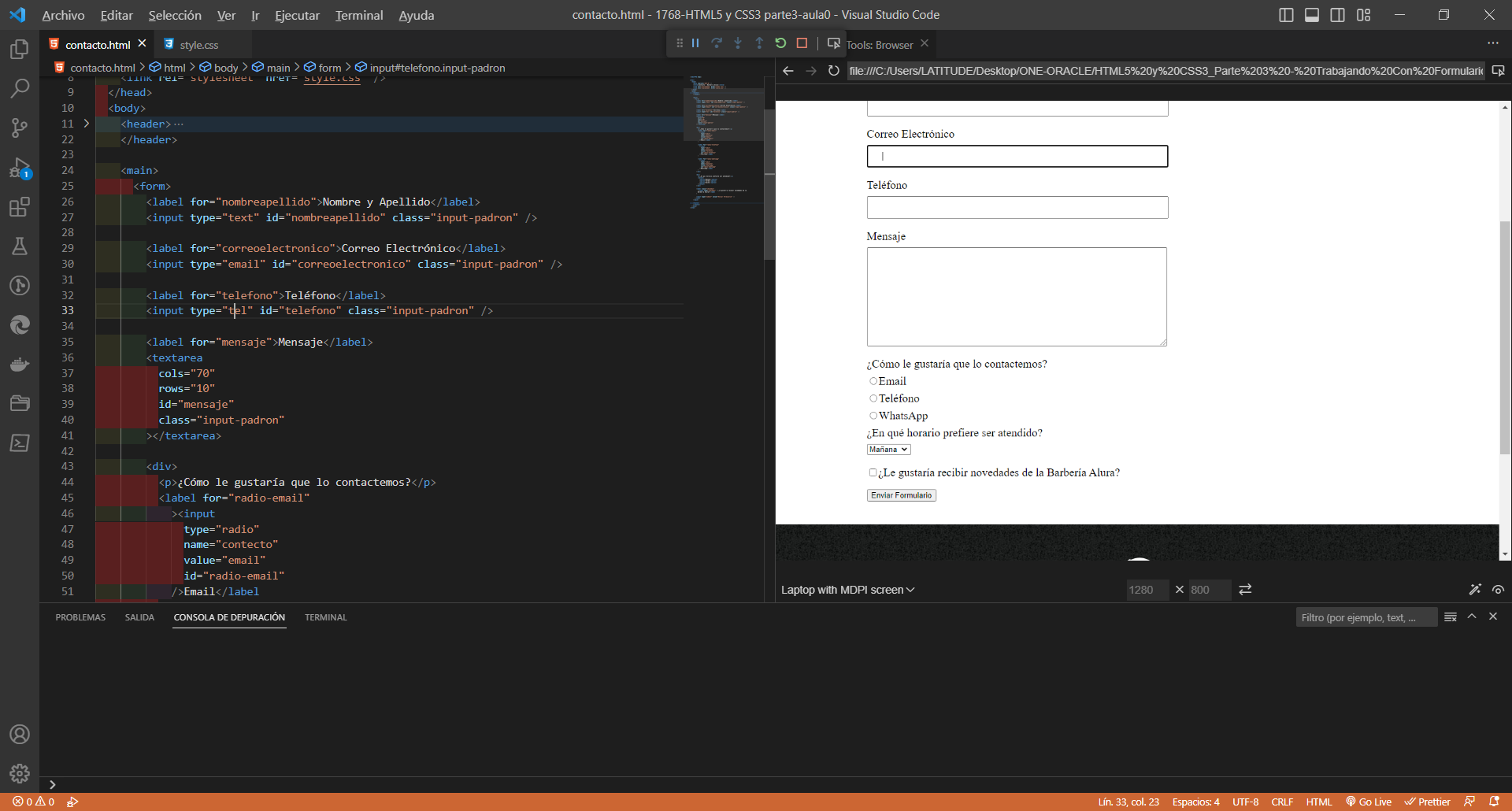Restart the debug session

780,43
